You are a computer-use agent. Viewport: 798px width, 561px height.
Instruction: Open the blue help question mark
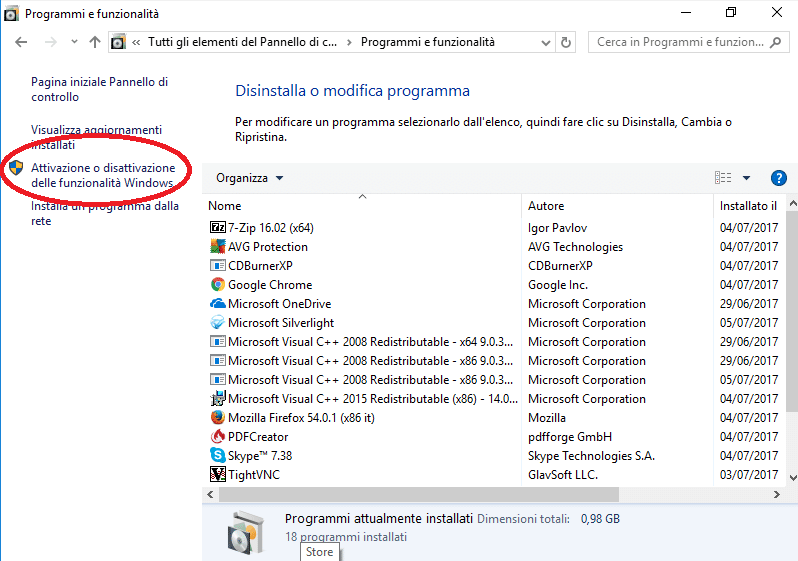pos(779,178)
